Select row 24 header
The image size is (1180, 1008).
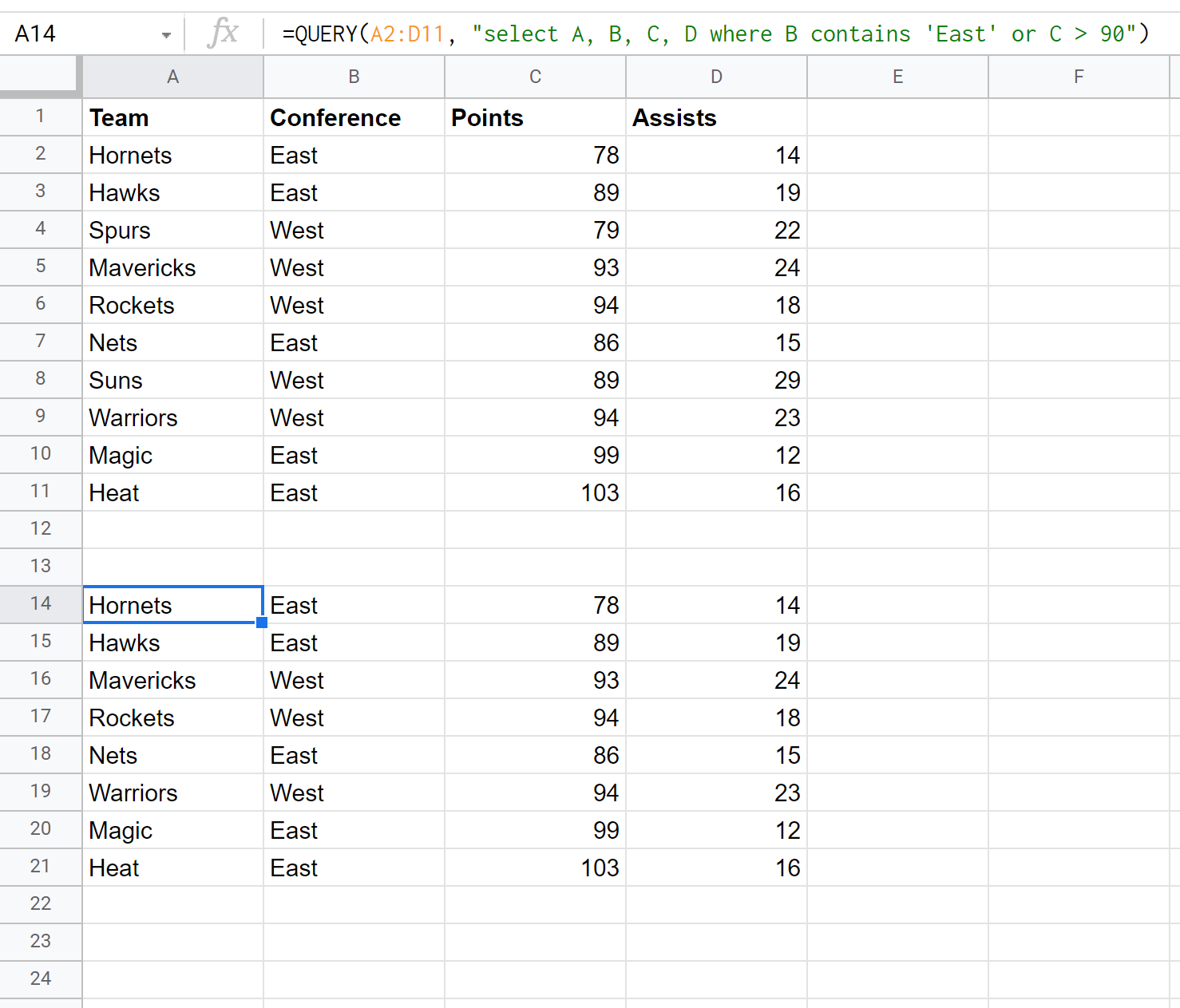point(40,978)
